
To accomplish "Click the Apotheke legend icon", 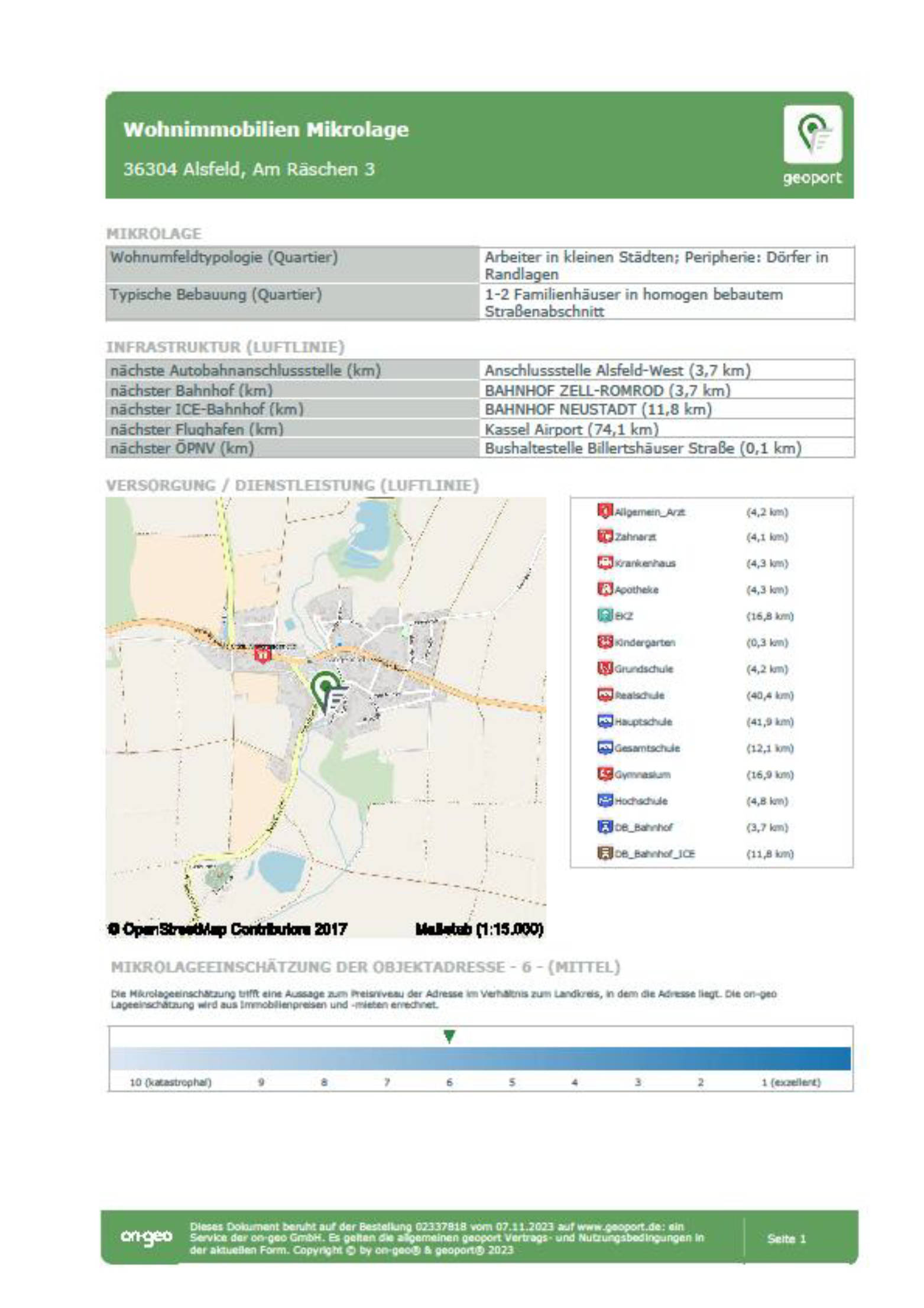I will pyautogui.click(x=604, y=589).
